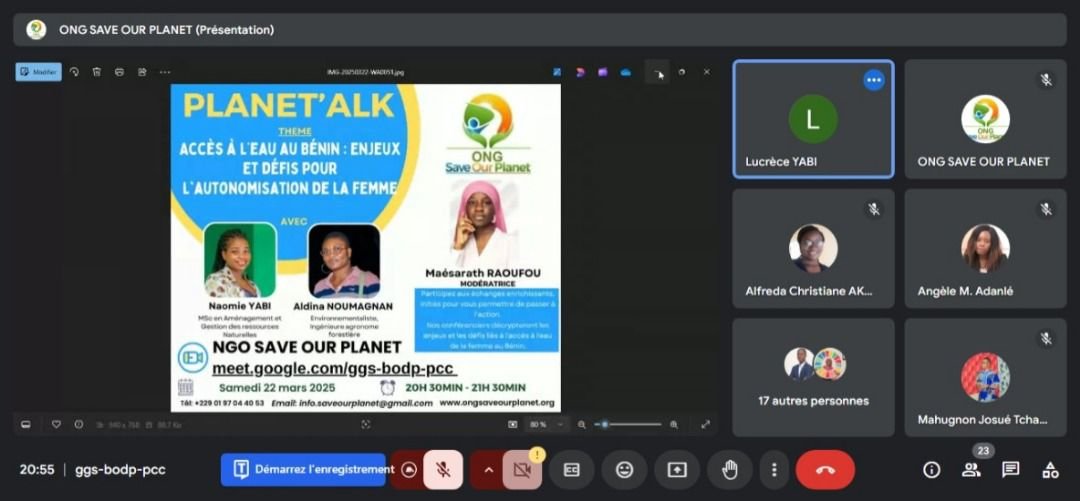Image resolution: width=1080 pixels, height=501 pixels.
Task: Toggle the filmstrip view in Photos
Action: [25, 425]
